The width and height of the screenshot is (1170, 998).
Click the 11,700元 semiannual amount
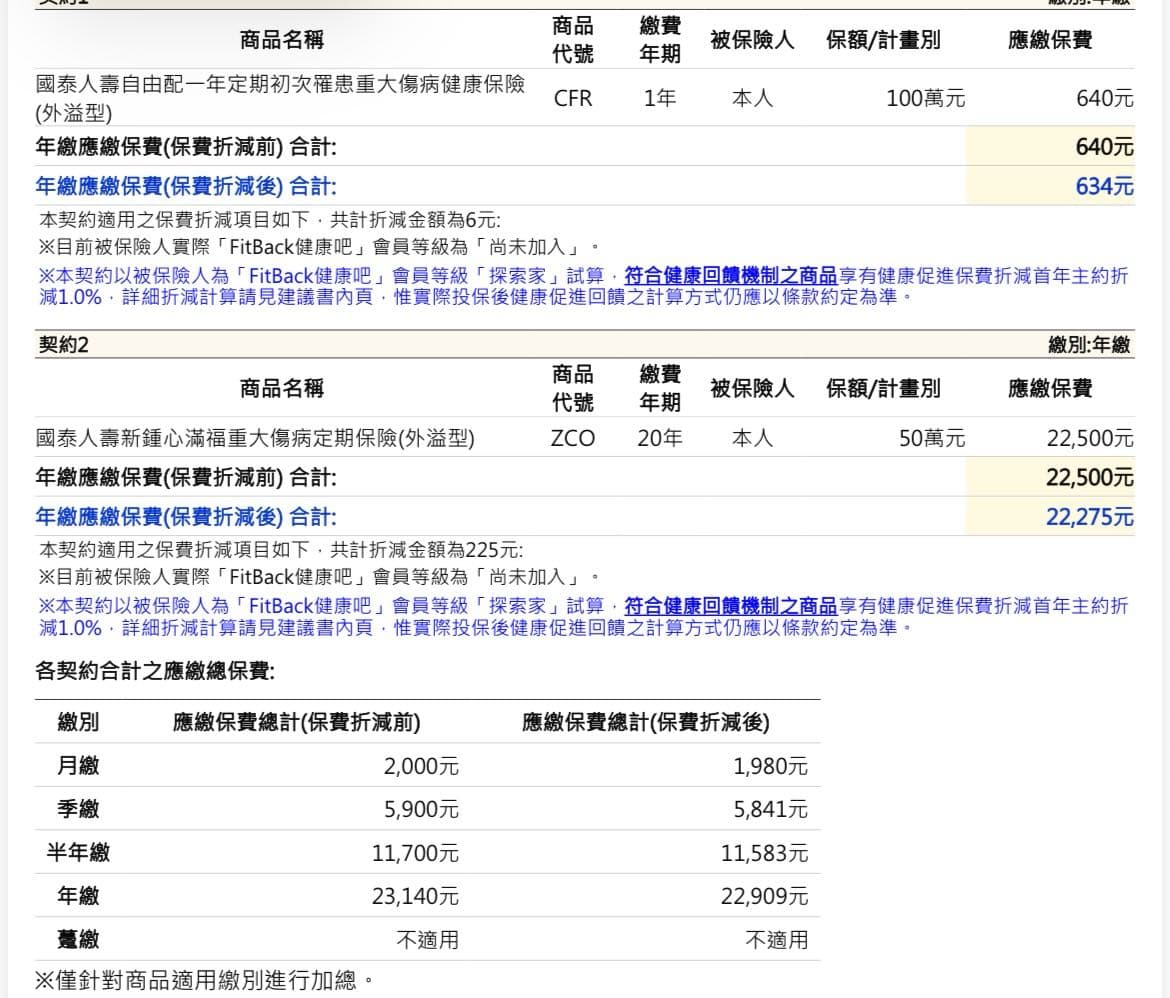point(415,853)
